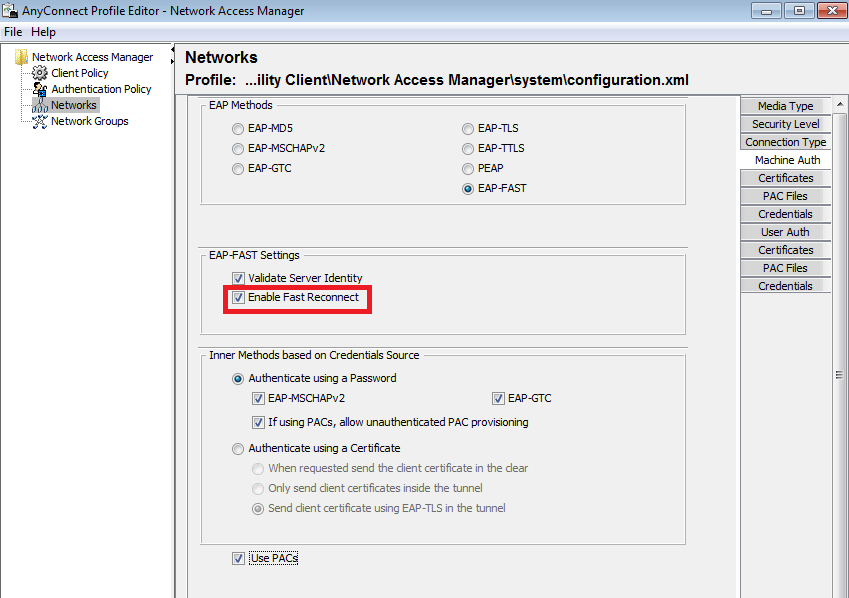Open Credentials tab below Machine Auth
The width and height of the screenshot is (849, 598).
(785, 214)
